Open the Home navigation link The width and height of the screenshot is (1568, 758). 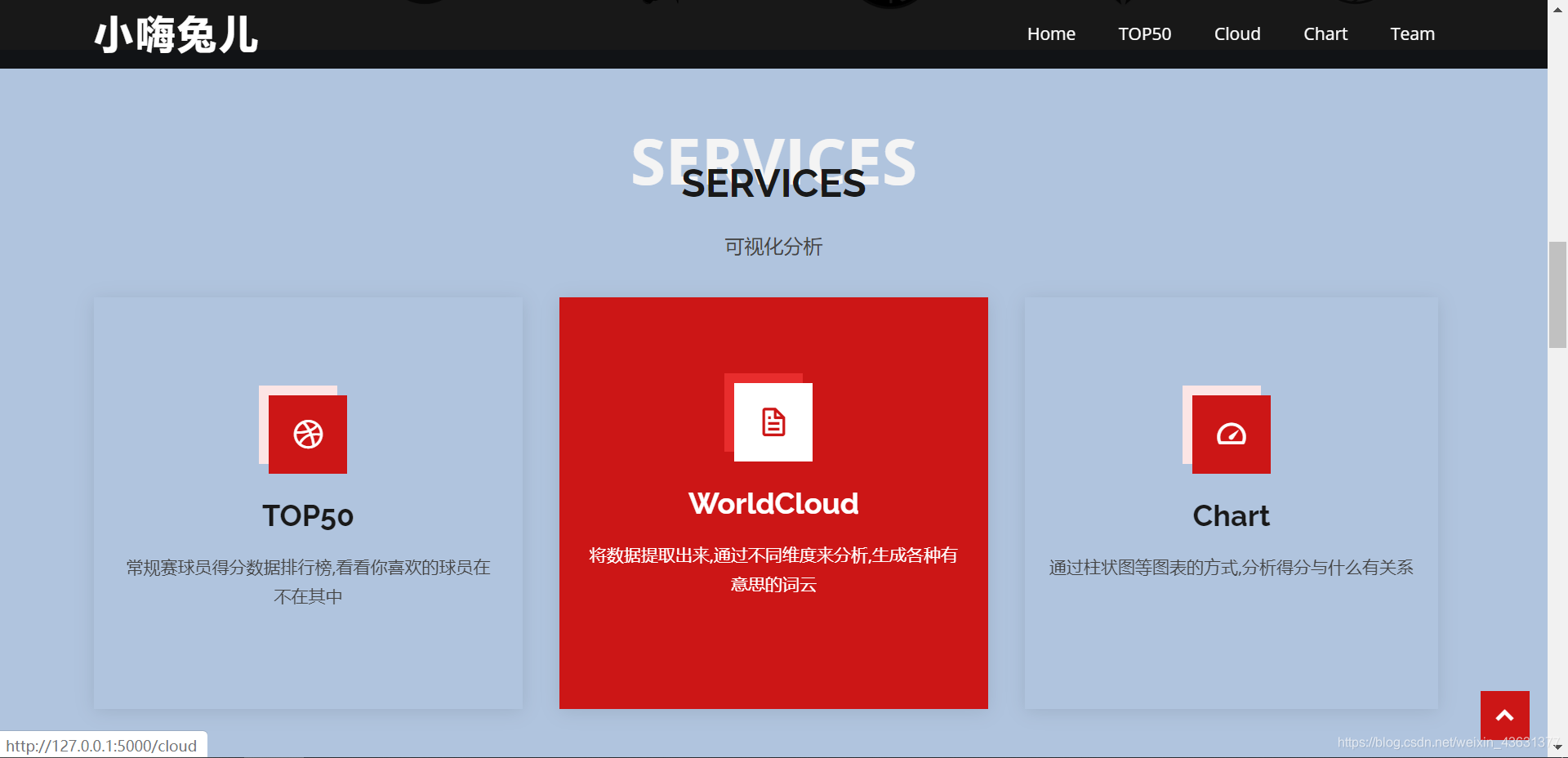[x=1051, y=33]
